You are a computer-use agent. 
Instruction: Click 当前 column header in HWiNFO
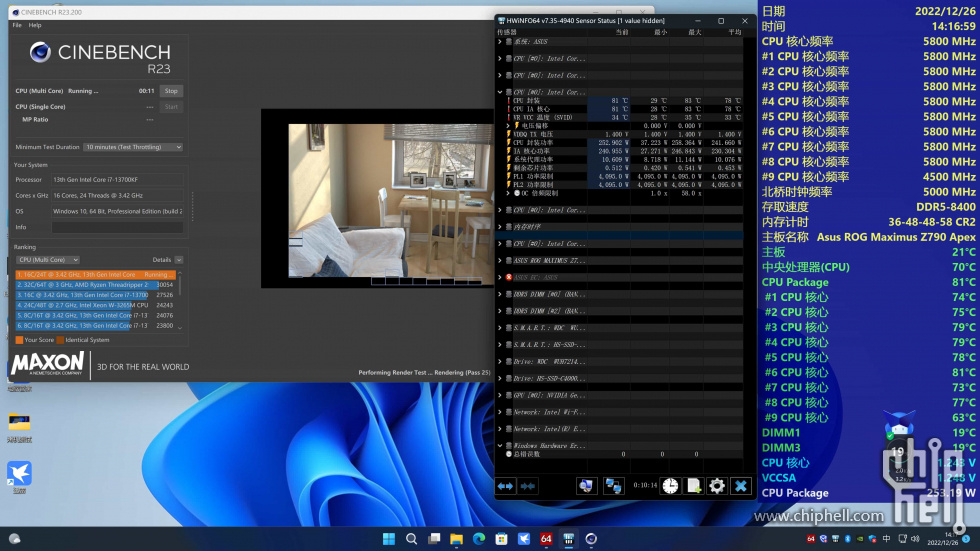622,32
